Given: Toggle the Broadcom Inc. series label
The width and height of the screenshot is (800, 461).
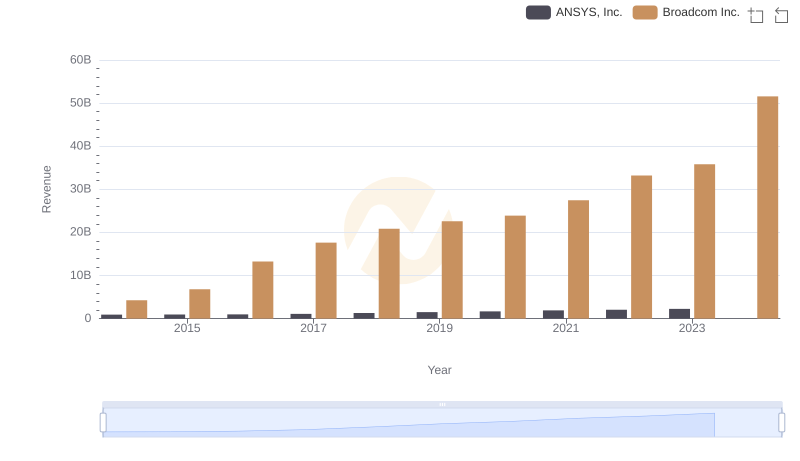Looking at the screenshot, I should pyautogui.click(x=701, y=12).
